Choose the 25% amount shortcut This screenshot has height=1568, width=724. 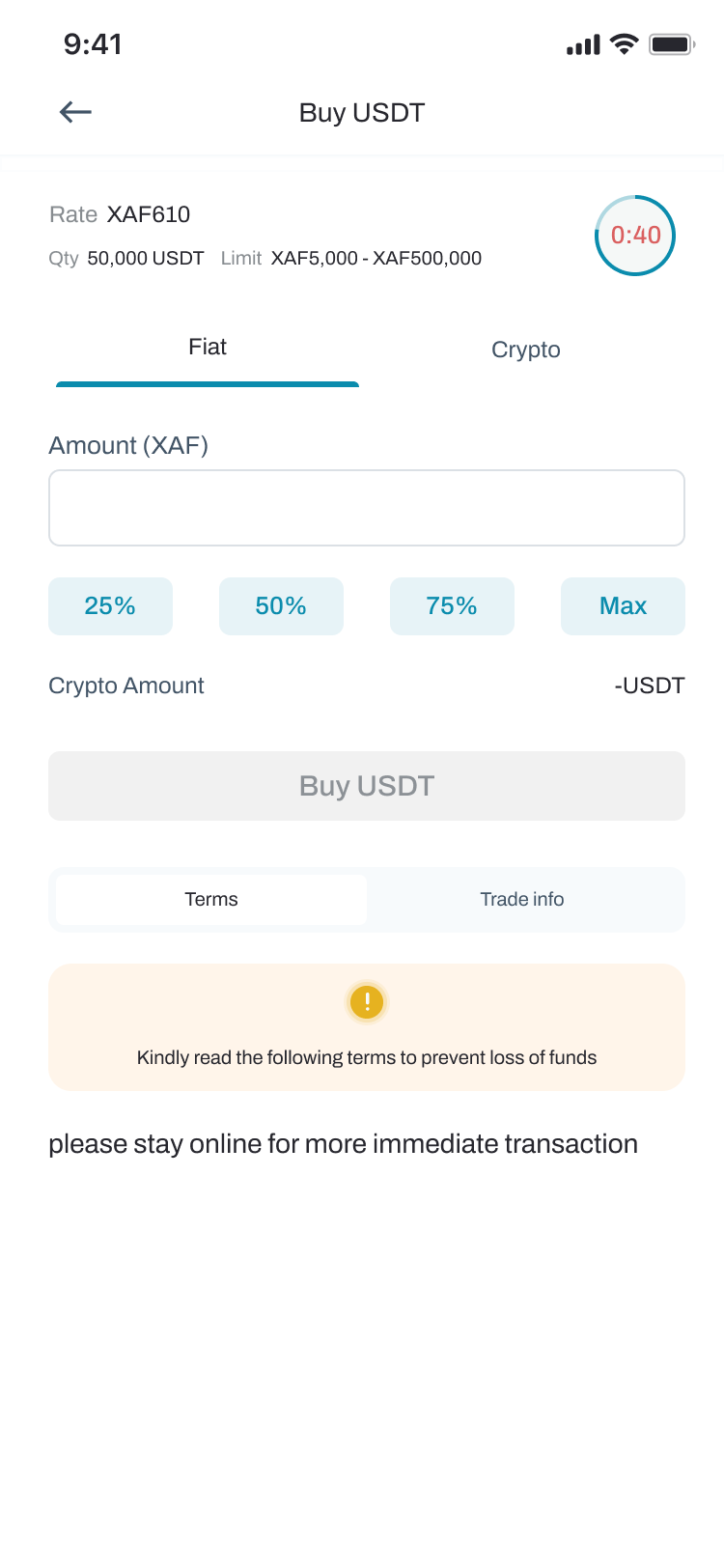(x=110, y=606)
